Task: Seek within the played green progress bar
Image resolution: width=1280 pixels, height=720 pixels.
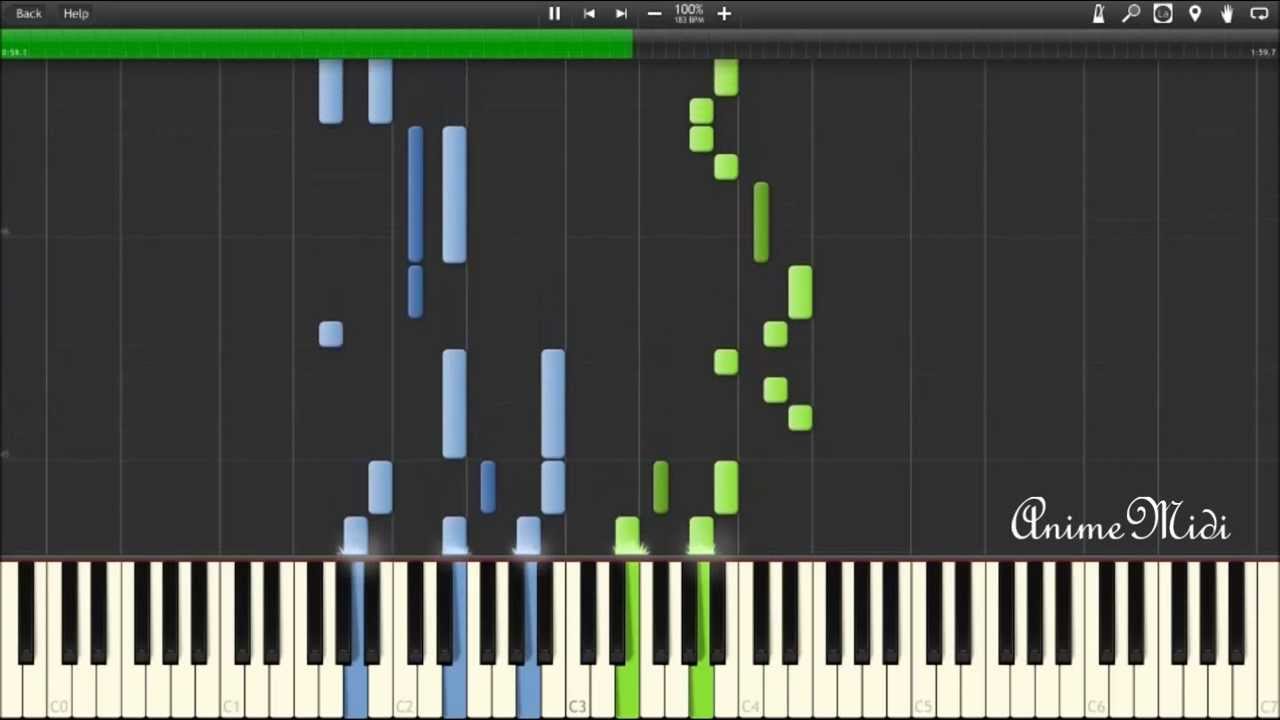Action: click(x=316, y=43)
